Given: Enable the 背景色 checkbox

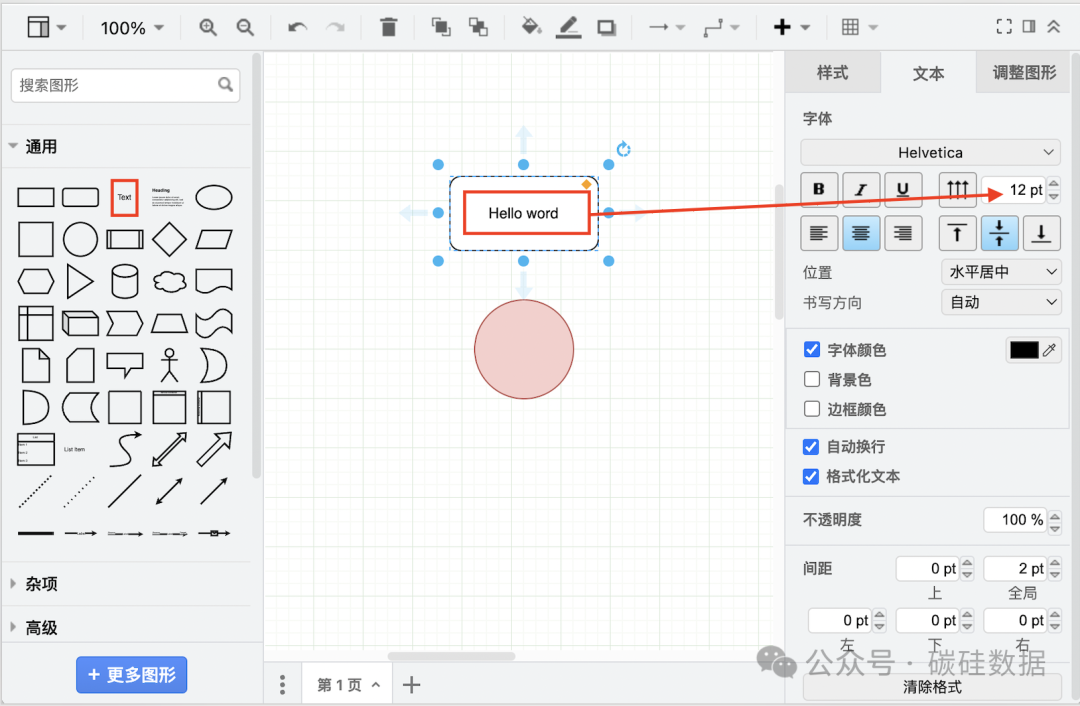Looking at the screenshot, I should [812, 380].
